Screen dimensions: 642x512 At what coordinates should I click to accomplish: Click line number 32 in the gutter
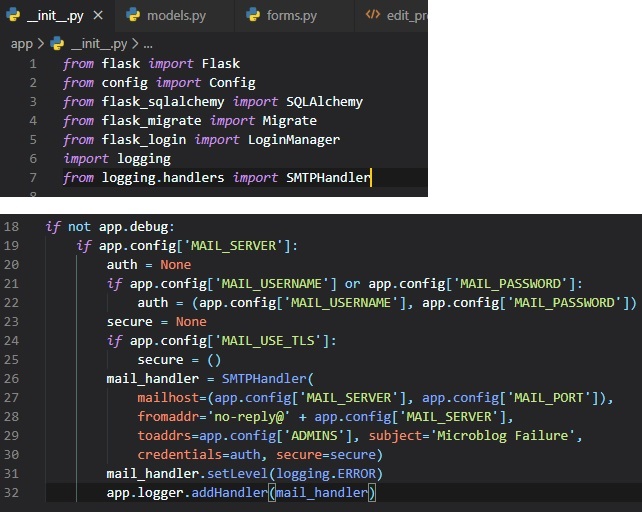(11, 493)
